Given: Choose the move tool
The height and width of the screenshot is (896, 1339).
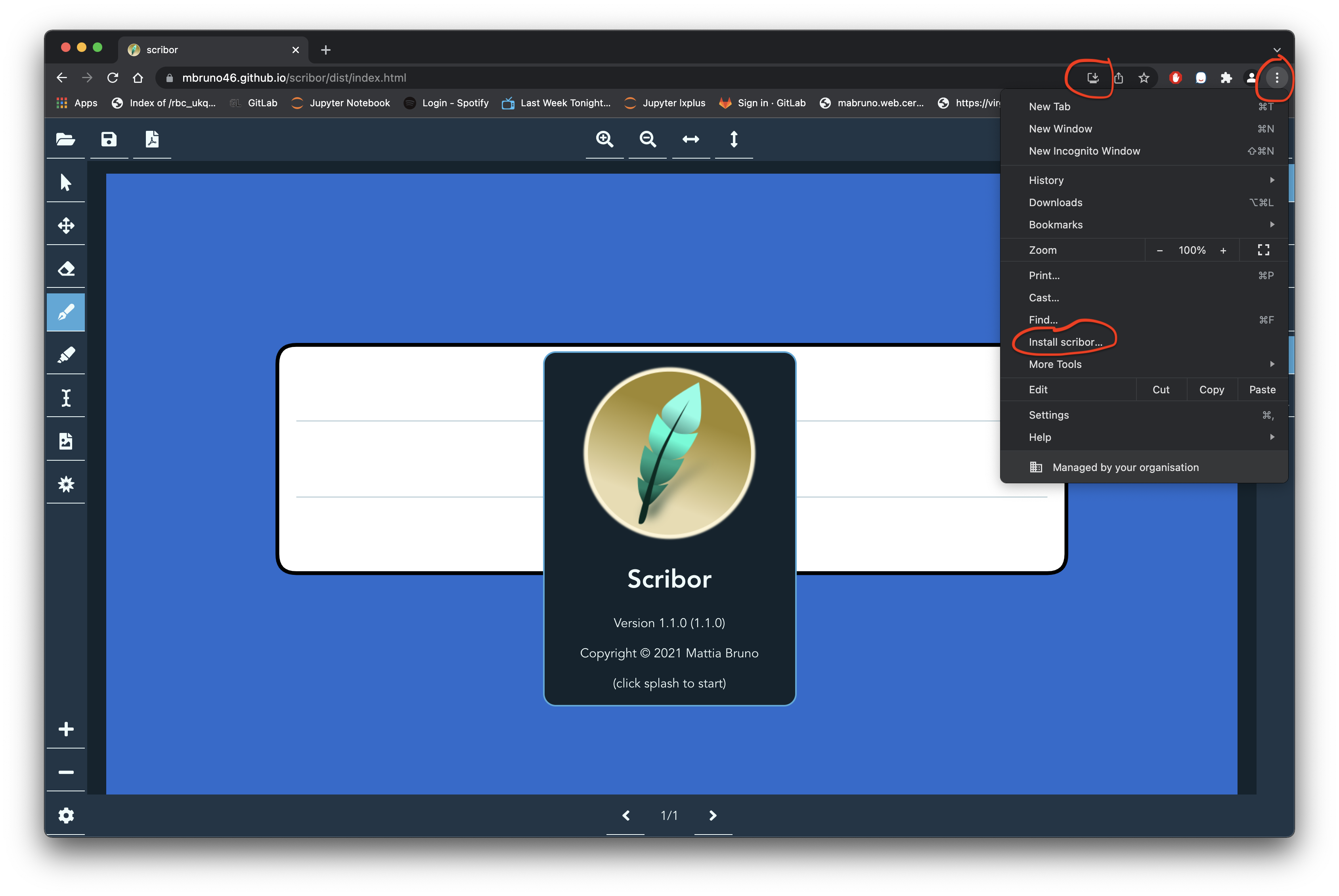Looking at the screenshot, I should (x=66, y=225).
